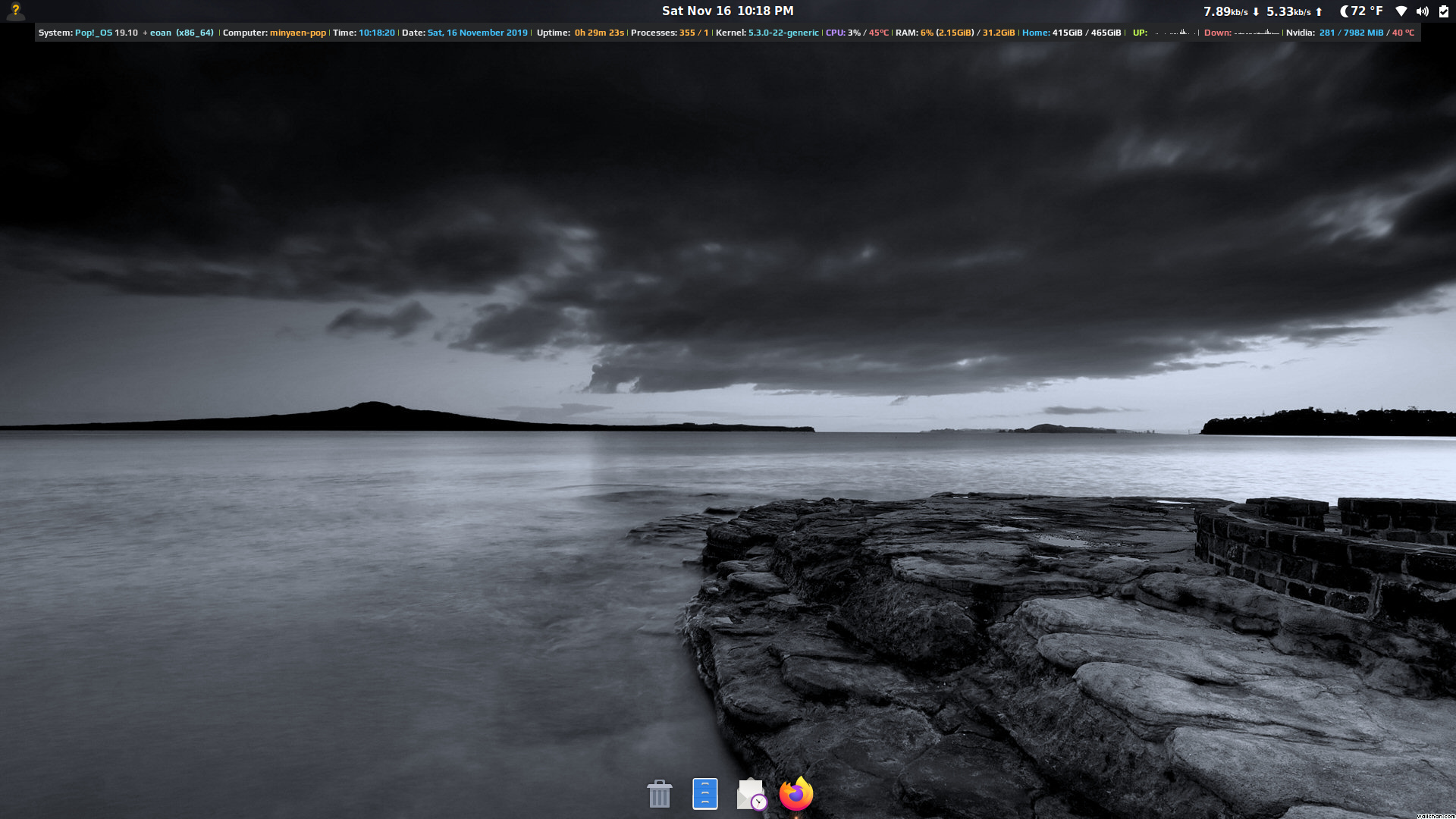Click the Time: 10:18:20 entry

point(364,33)
